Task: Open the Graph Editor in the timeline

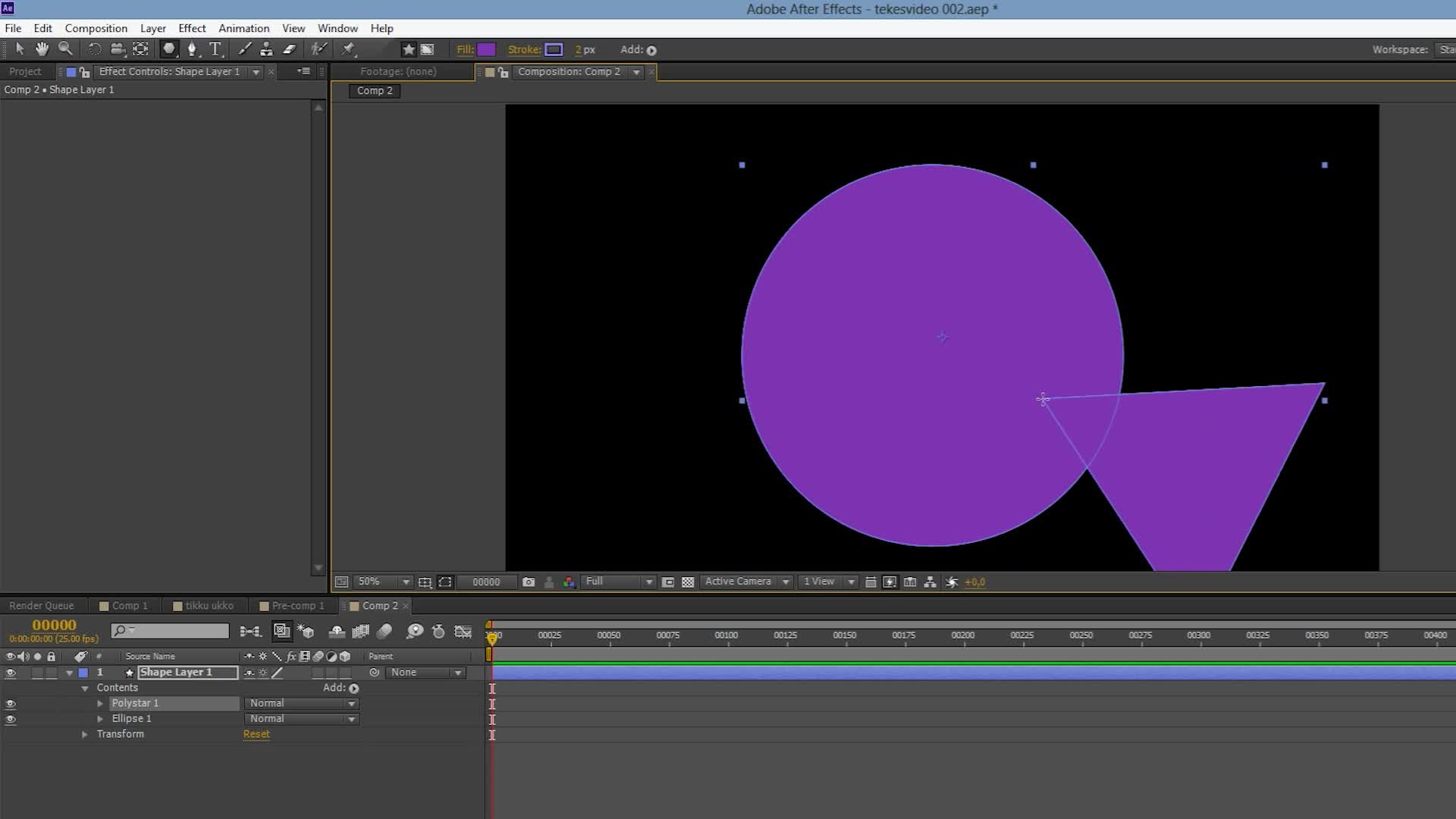Action: pyautogui.click(x=463, y=630)
